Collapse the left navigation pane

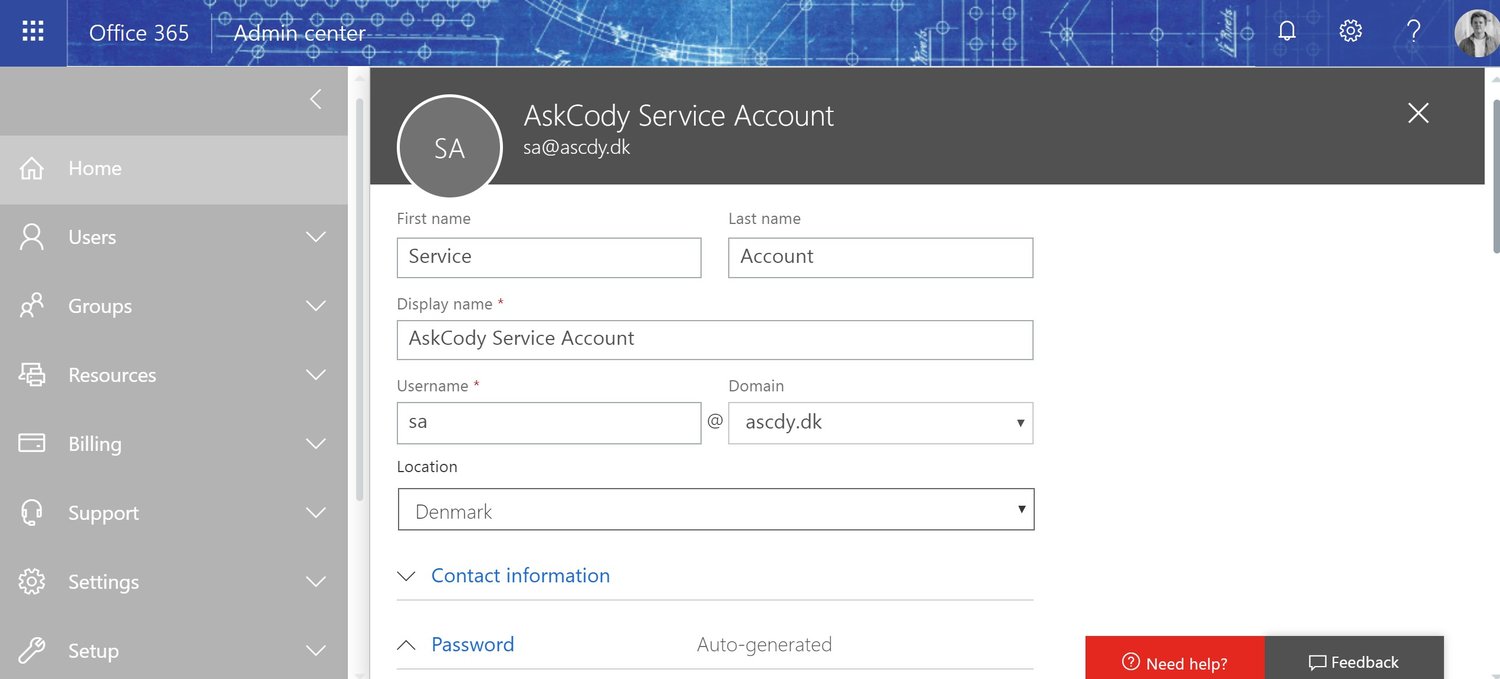[x=316, y=99]
